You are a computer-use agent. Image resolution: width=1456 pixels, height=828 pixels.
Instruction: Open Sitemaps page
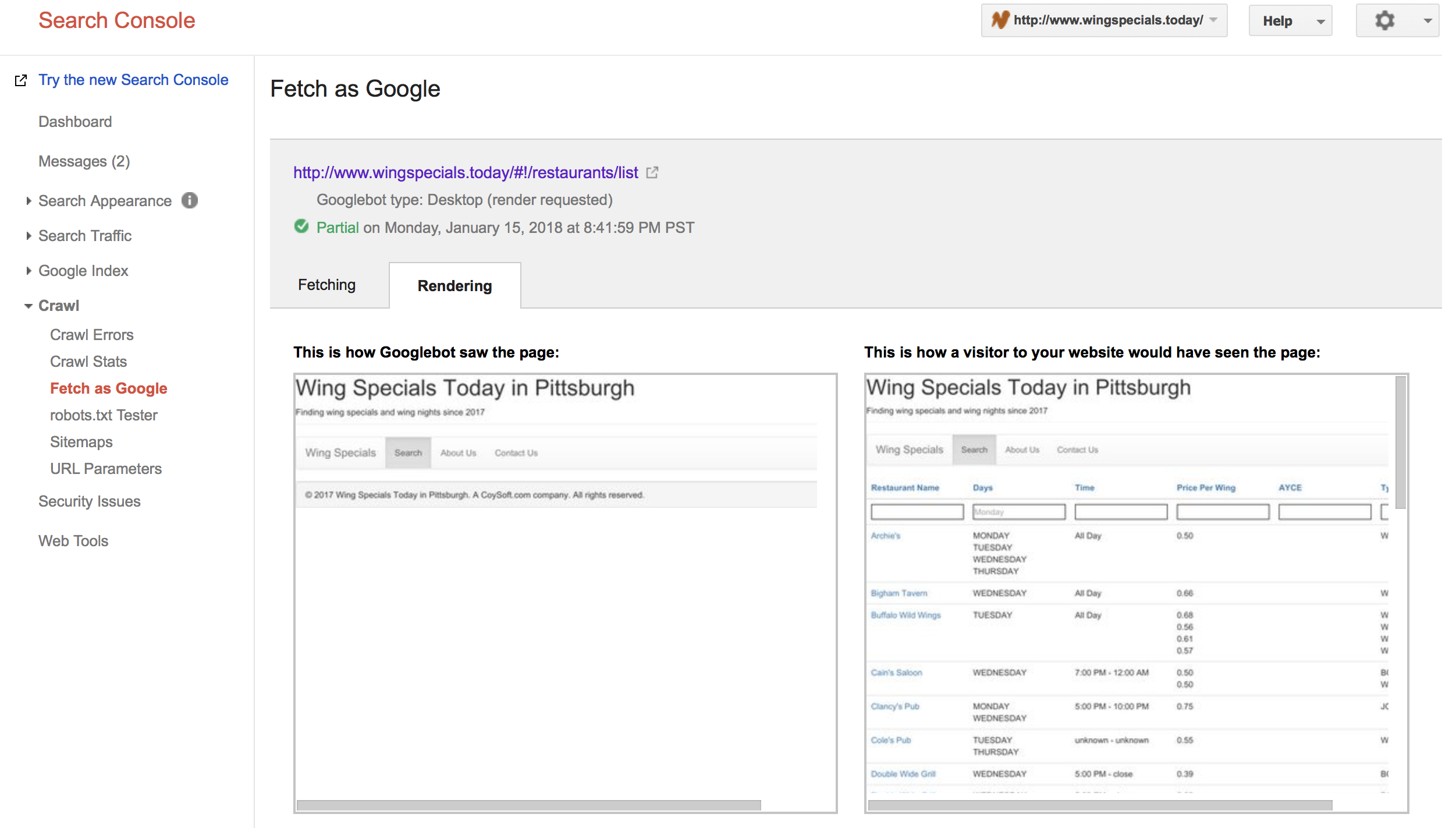[81, 442]
